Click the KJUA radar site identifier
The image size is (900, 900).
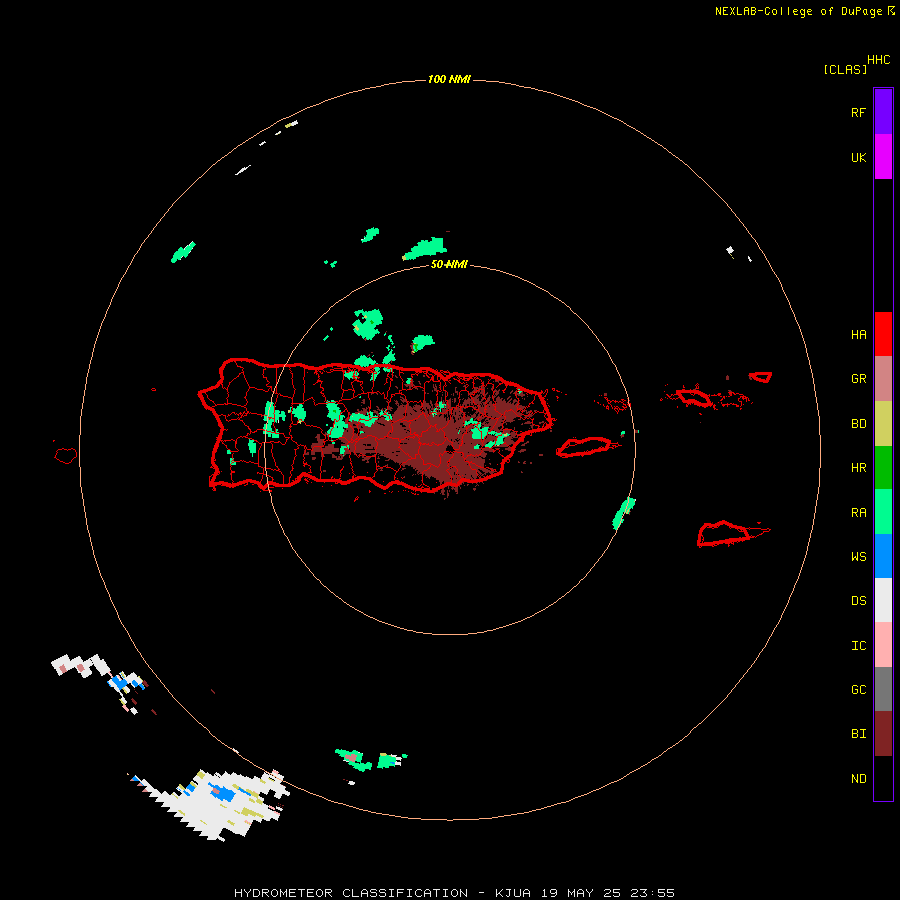click(513, 893)
